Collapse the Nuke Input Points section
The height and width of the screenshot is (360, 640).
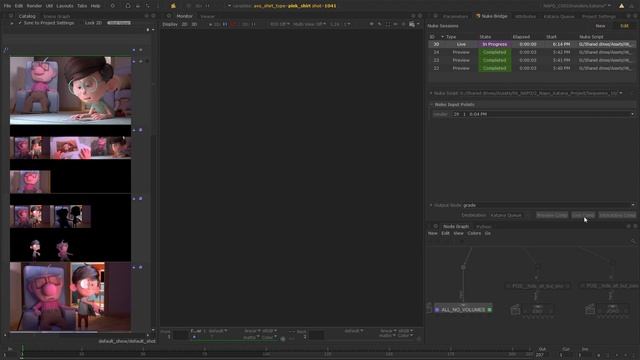pyautogui.click(x=431, y=105)
